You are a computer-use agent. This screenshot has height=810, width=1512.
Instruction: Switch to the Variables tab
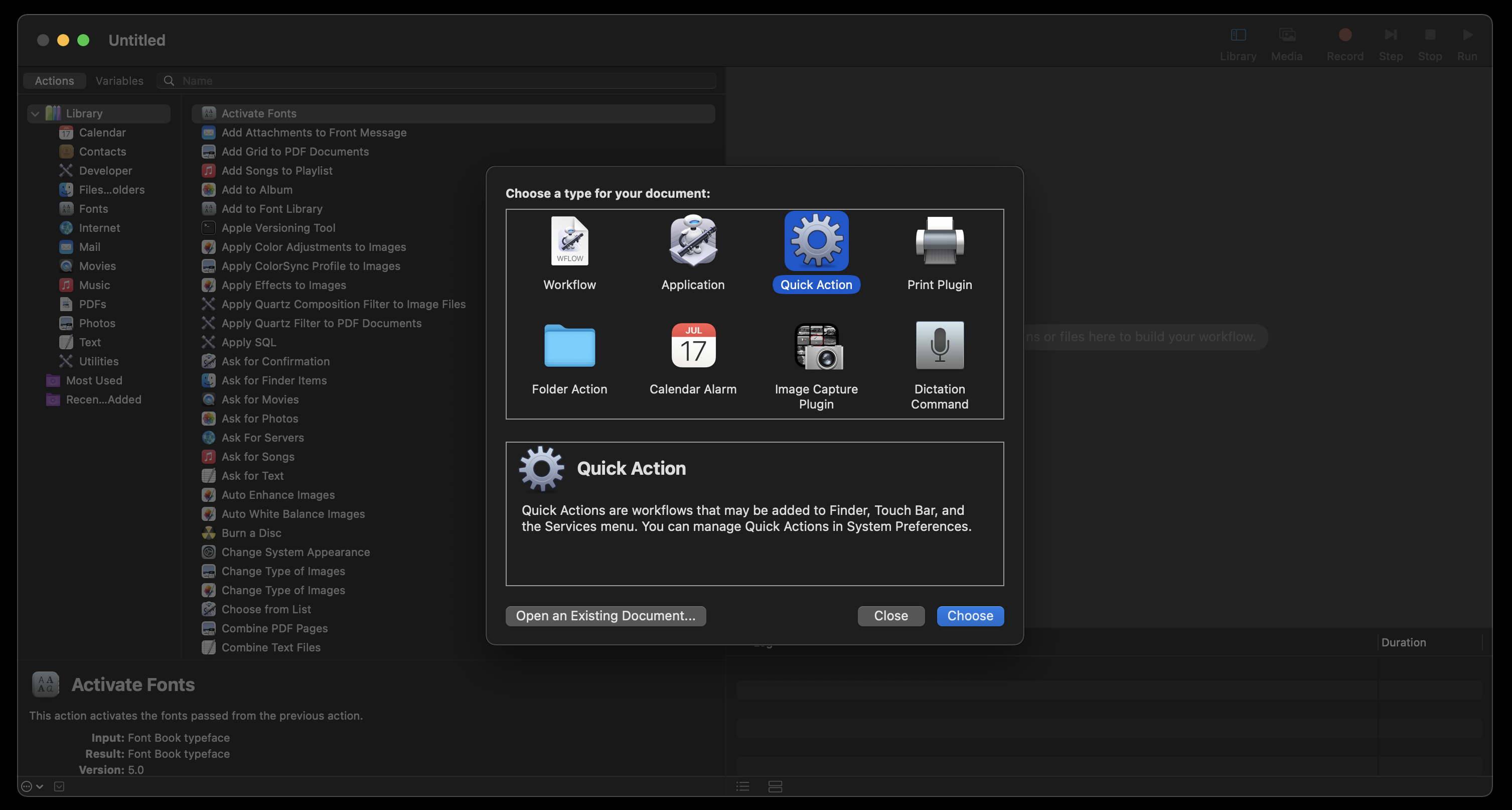click(119, 80)
